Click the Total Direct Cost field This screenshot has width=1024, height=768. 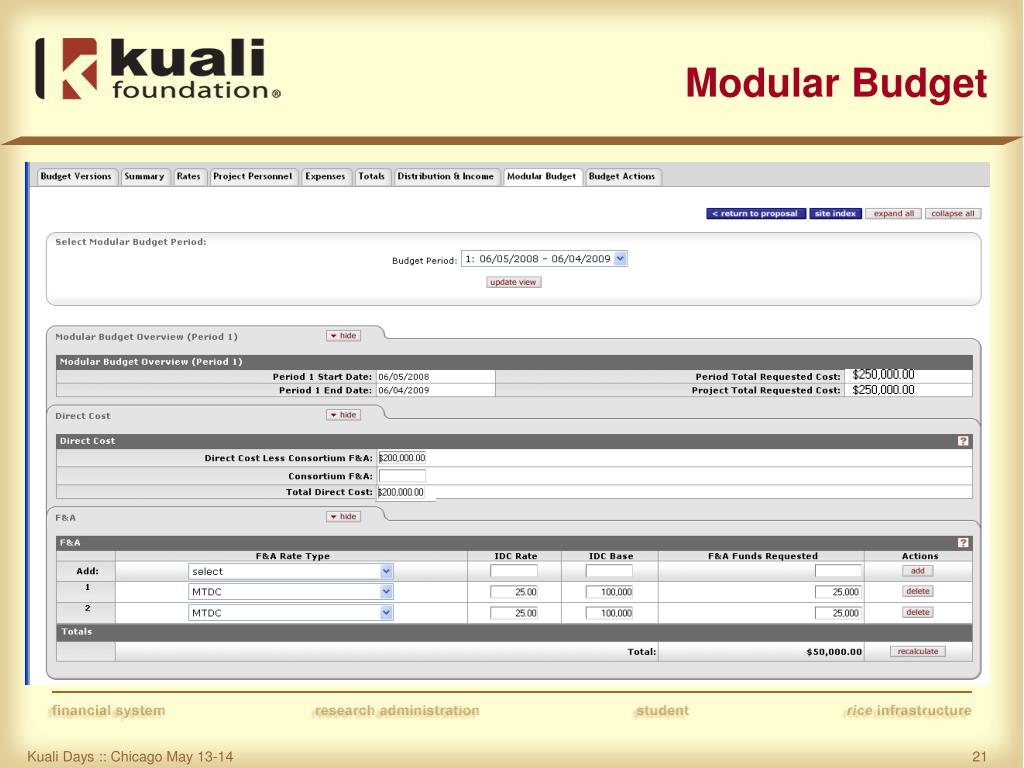pyautogui.click(x=402, y=492)
